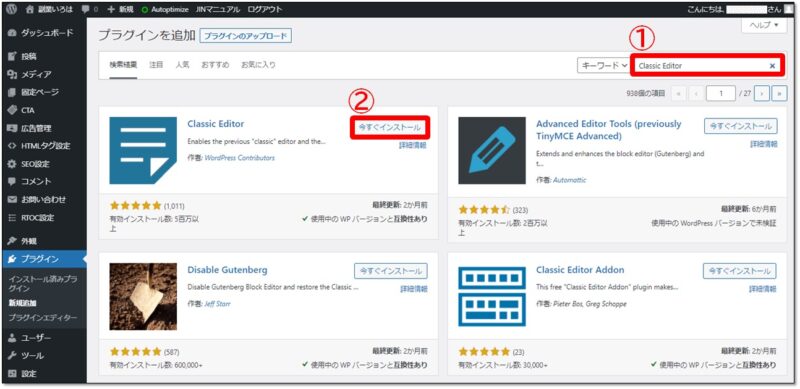Select the 人気 tab
This screenshot has height=389, width=800.
tap(182, 65)
